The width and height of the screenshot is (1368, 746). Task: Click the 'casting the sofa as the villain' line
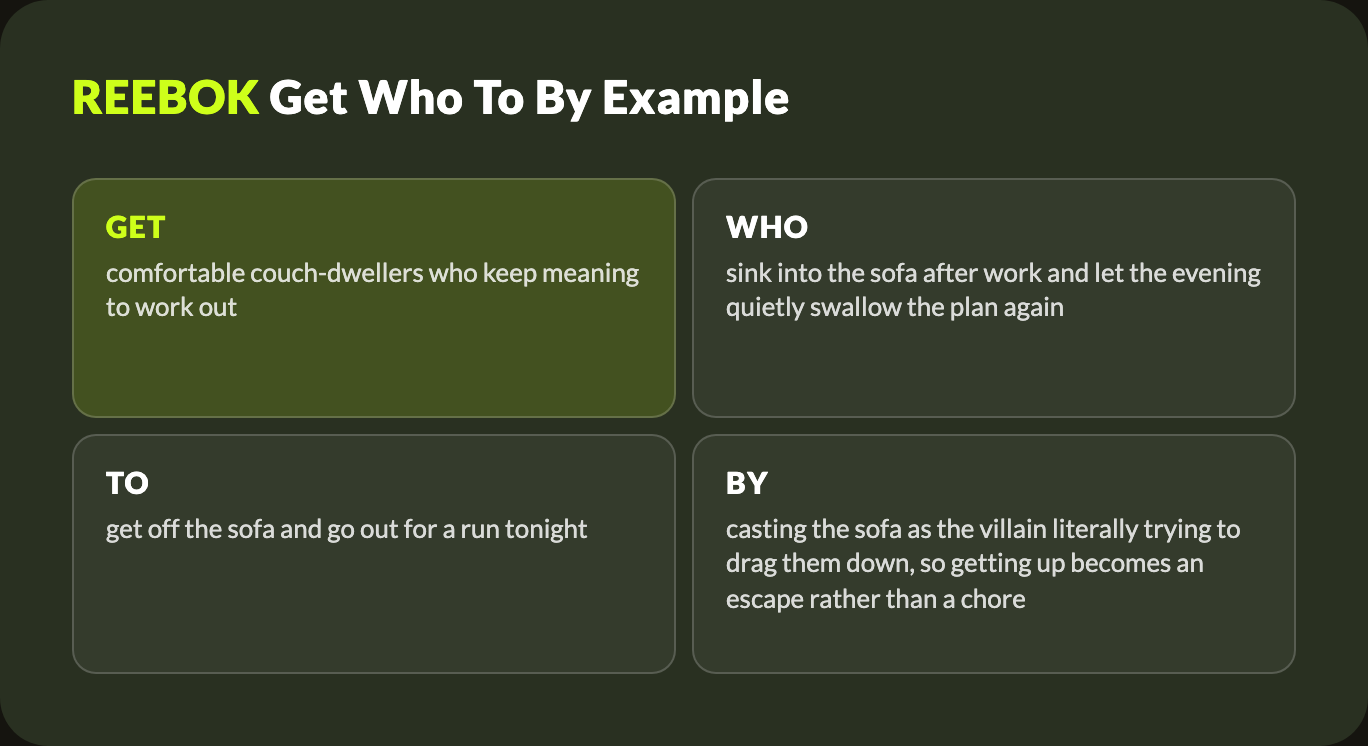(983, 529)
